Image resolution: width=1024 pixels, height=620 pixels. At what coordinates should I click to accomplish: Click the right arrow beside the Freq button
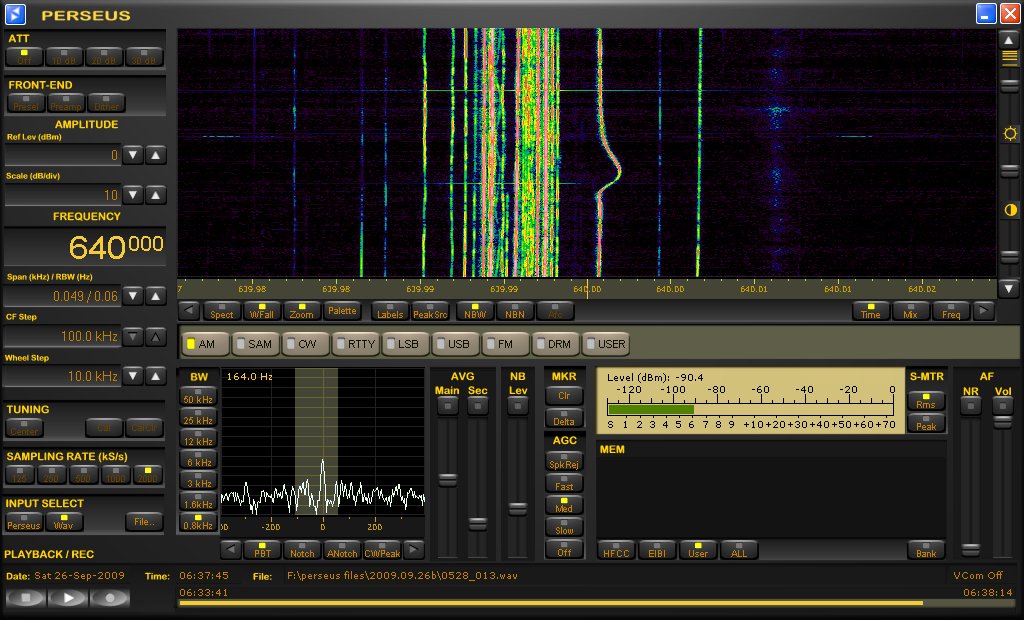click(983, 311)
